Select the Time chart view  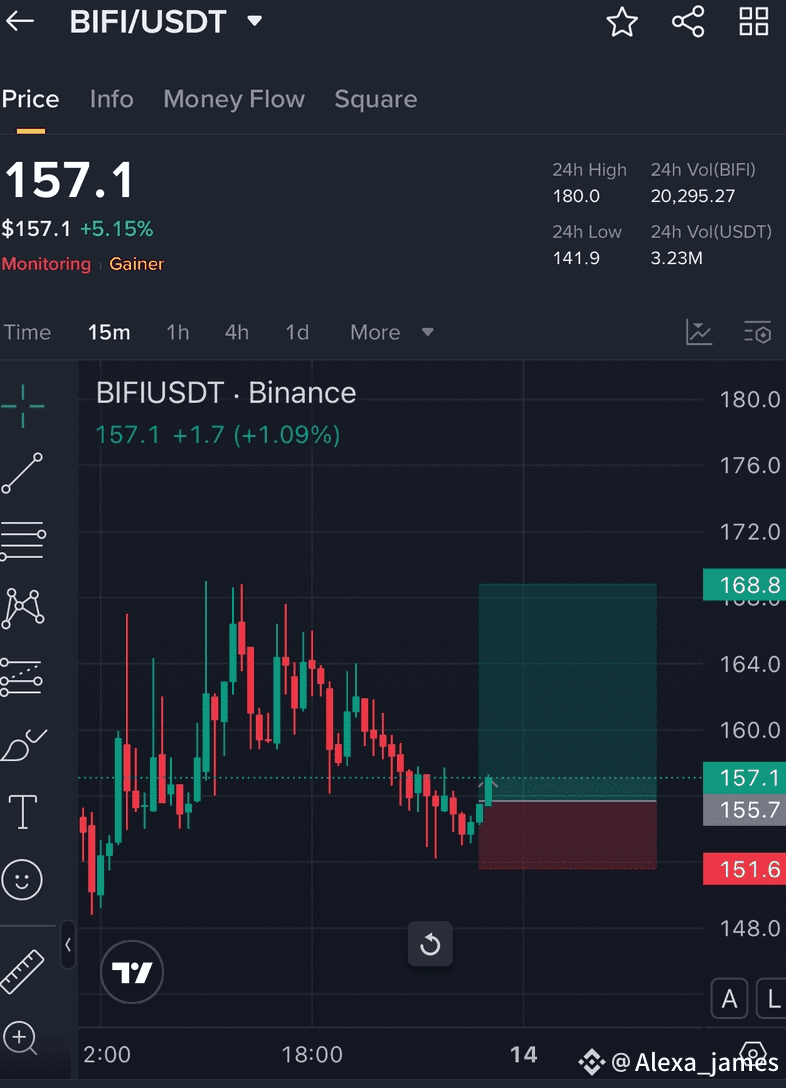click(28, 332)
